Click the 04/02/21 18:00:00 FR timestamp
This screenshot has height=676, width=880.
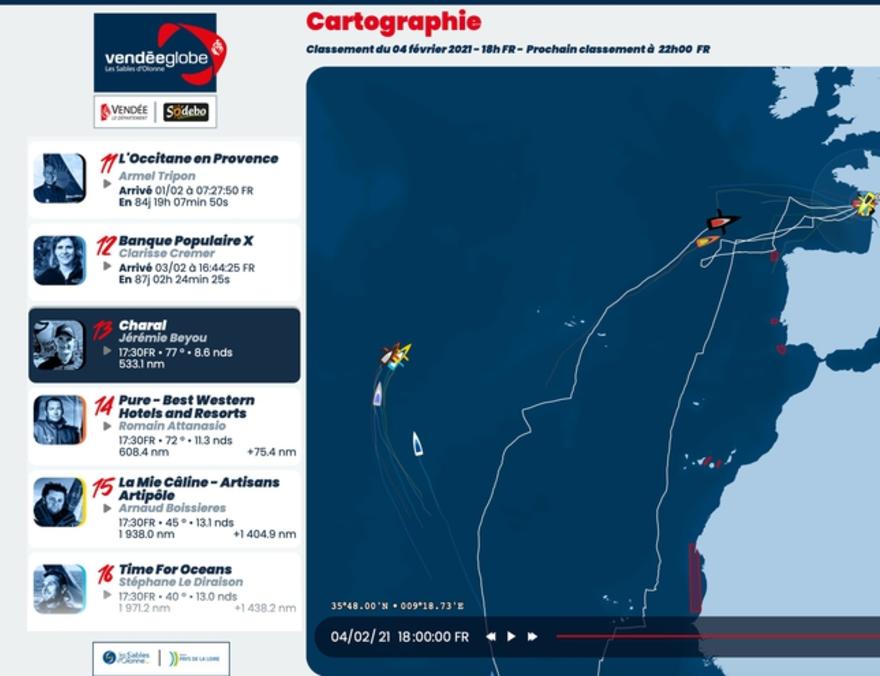[x=400, y=637]
